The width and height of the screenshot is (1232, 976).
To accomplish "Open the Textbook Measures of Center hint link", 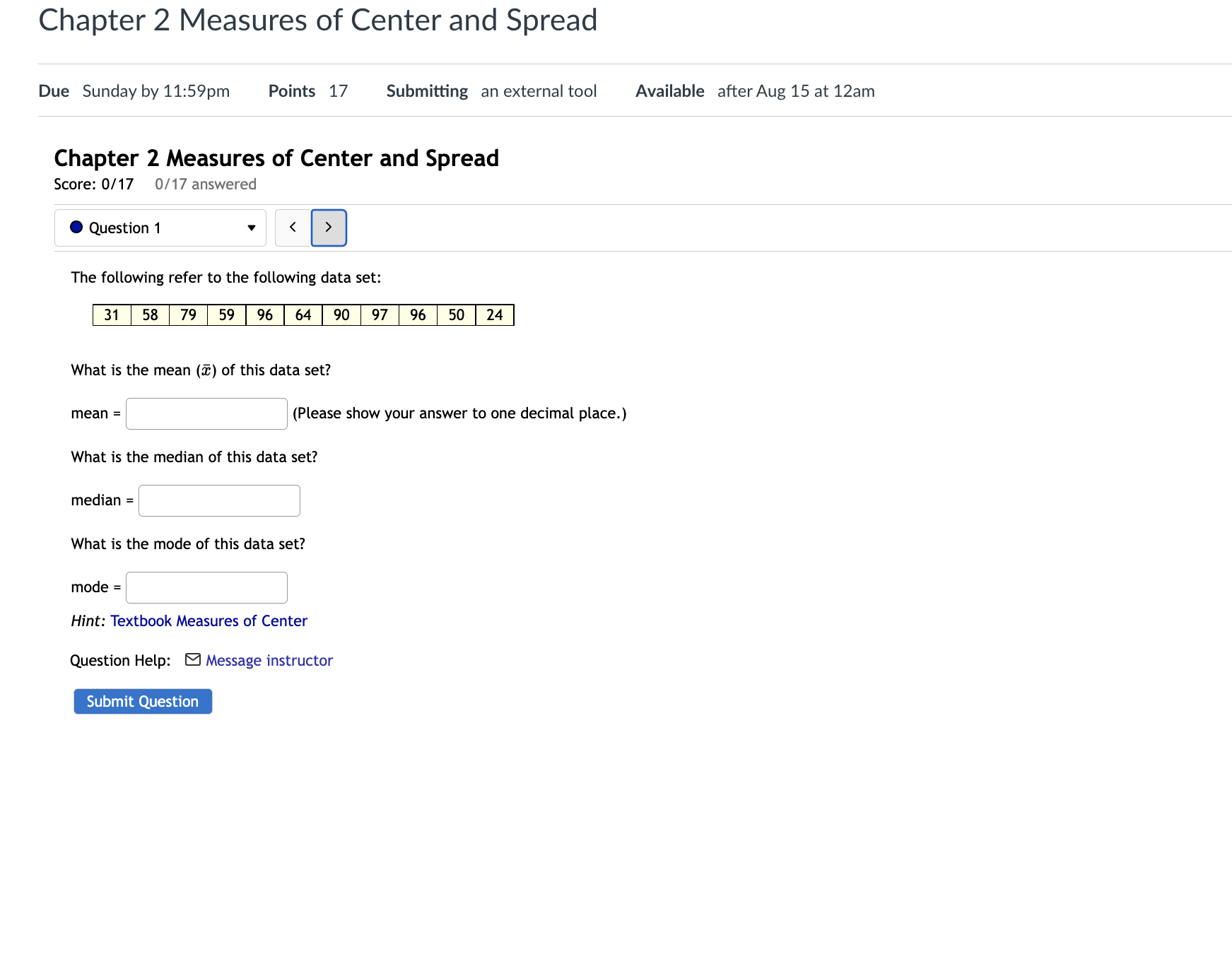I will pos(209,621).
